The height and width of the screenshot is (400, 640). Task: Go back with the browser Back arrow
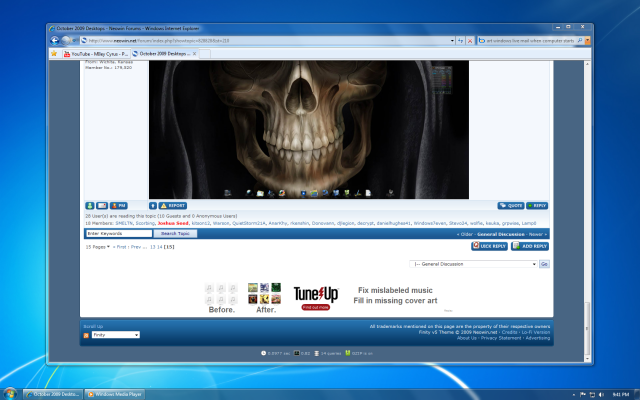click(x=55, y=40)
